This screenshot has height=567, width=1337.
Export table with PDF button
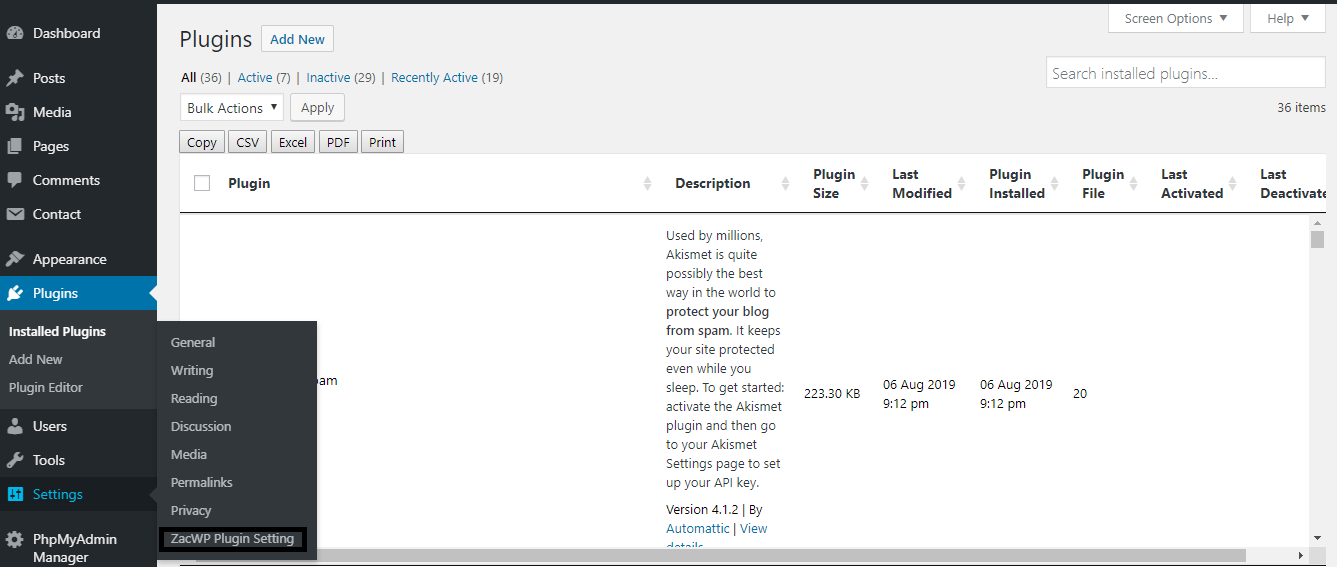tap(339, 142)
